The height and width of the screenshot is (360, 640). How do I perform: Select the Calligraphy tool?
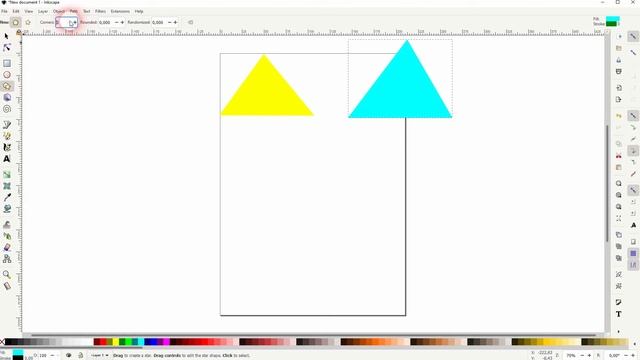(7, 147)
